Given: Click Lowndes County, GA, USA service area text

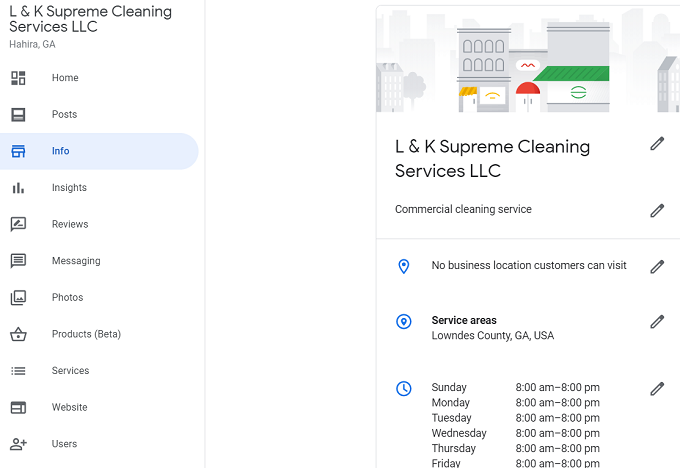Looking at the screenshot, I should (x=492, y=336).
